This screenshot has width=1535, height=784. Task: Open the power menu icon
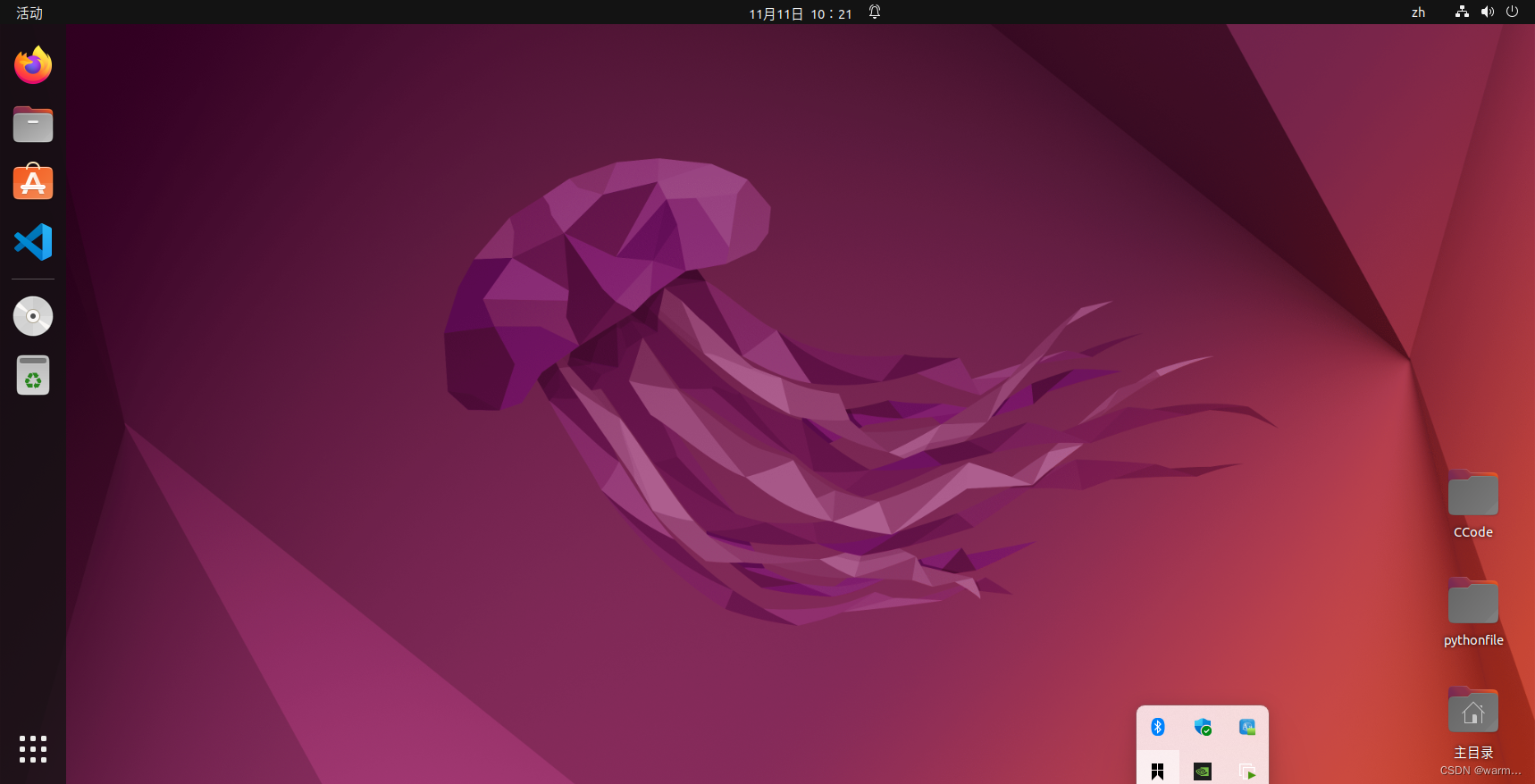[1512, 13]
